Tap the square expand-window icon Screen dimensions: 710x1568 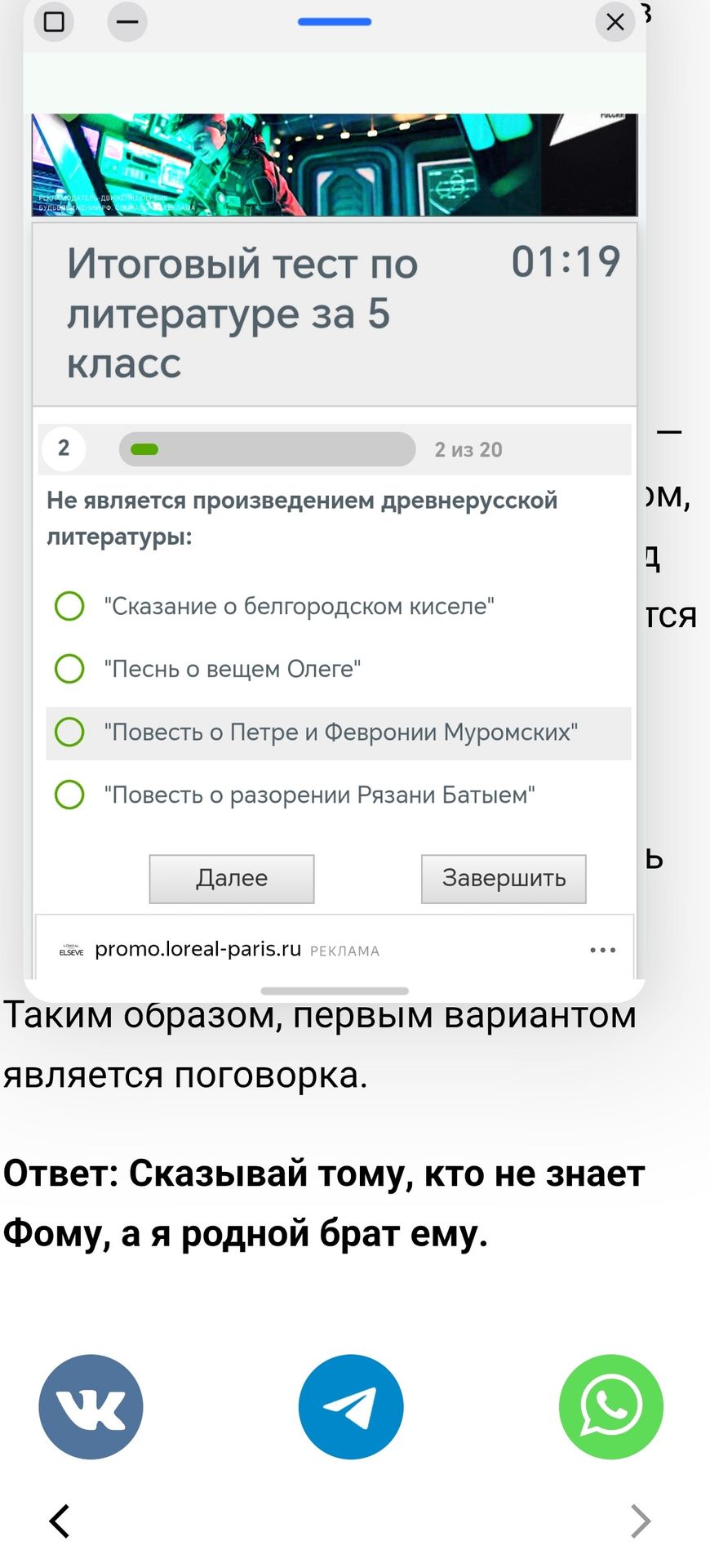54,21
